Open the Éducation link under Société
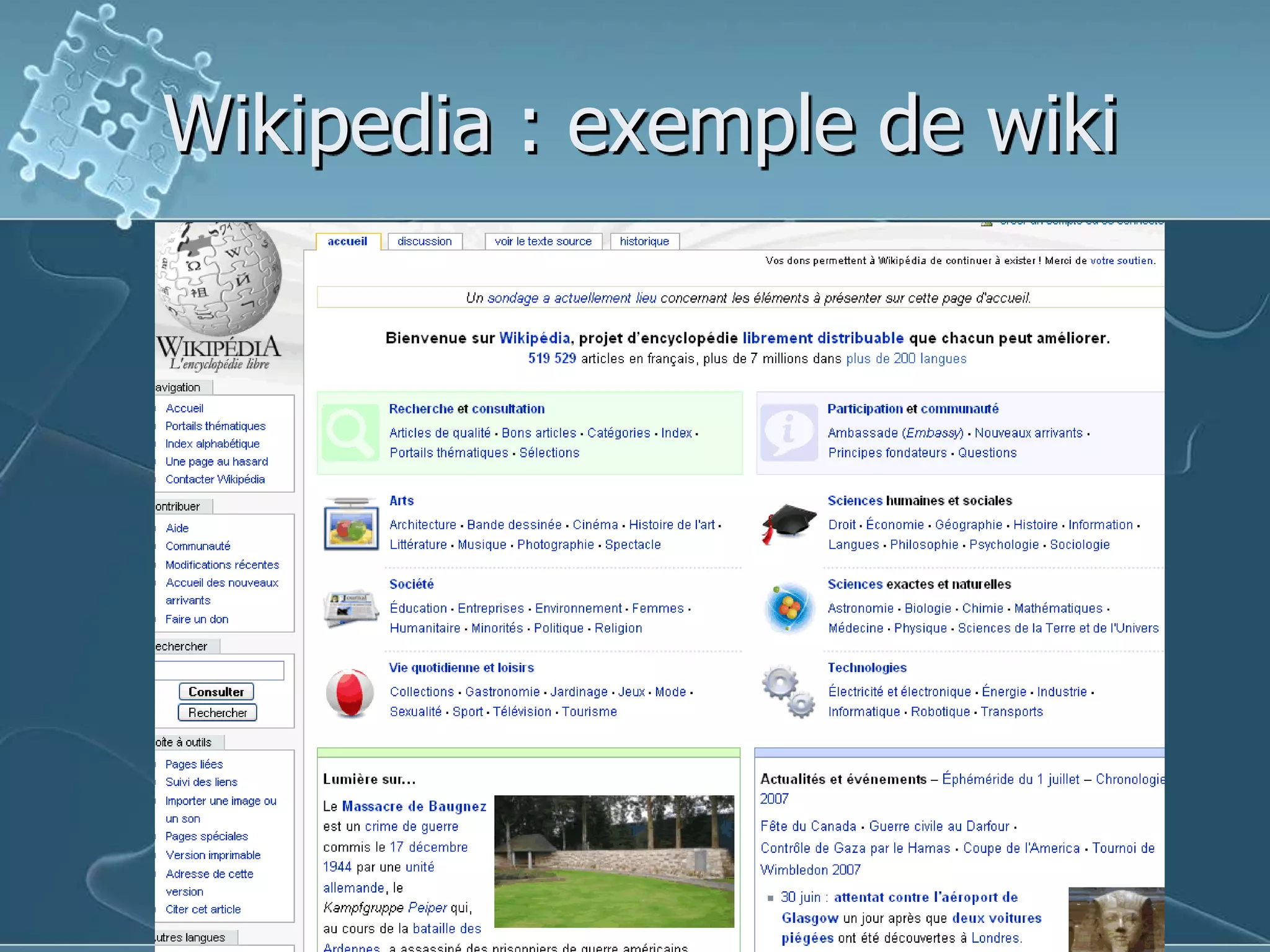The image size is (1270, 952). [418, 608]
